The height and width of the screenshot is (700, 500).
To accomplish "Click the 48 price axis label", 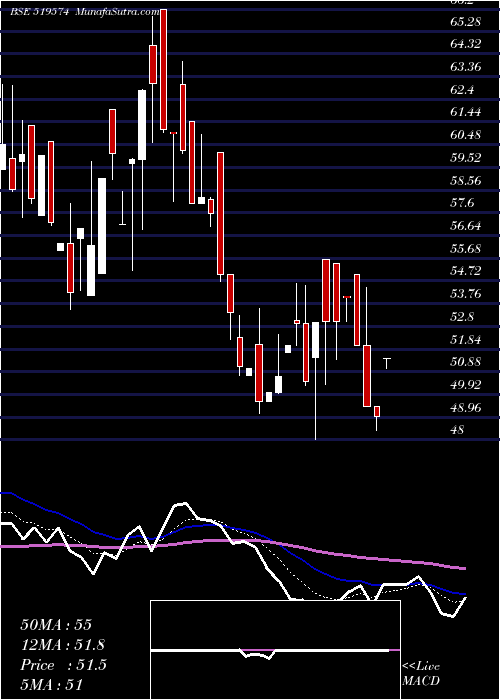I will tap(458, 430).
